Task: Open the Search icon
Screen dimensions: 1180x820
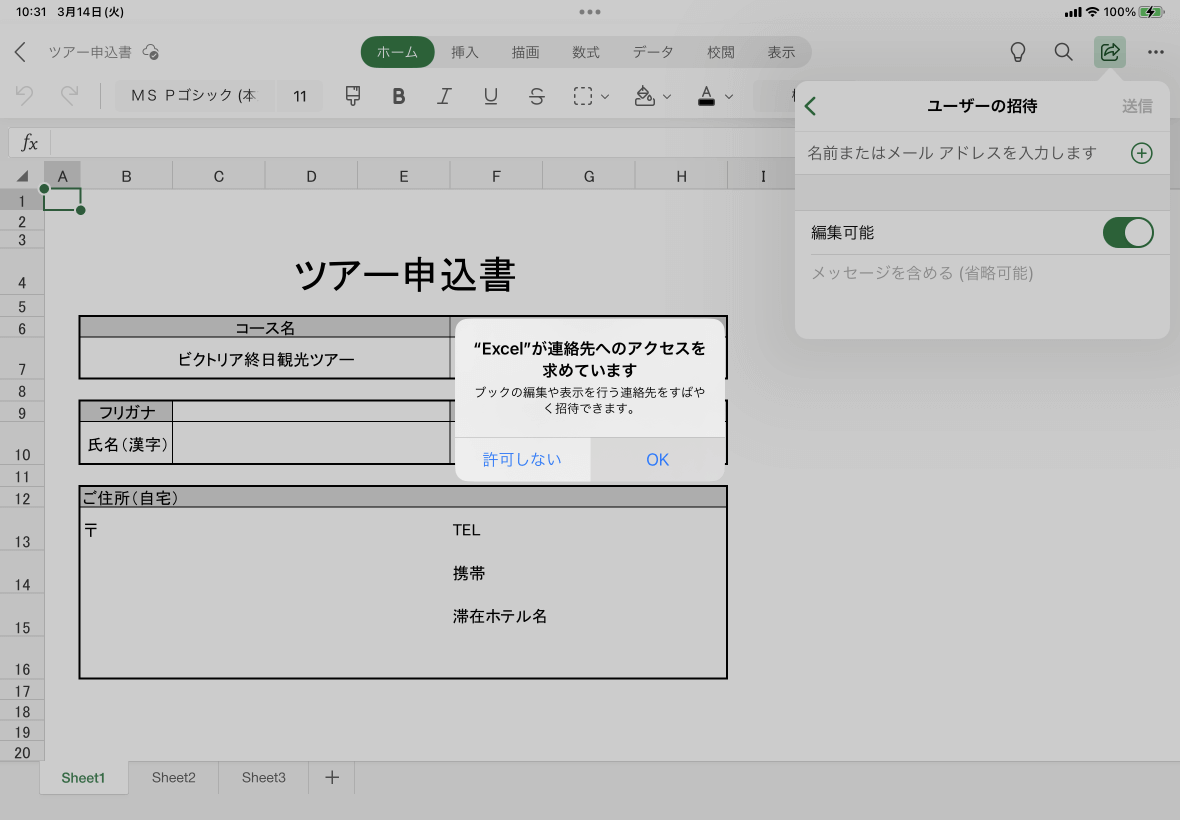Action: pos(1063,52)
